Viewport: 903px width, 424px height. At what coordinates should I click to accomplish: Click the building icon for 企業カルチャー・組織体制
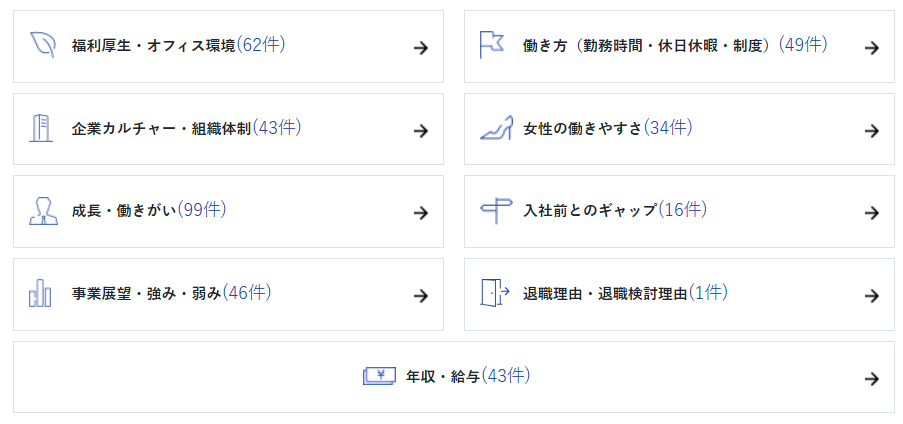pos(41,128)
